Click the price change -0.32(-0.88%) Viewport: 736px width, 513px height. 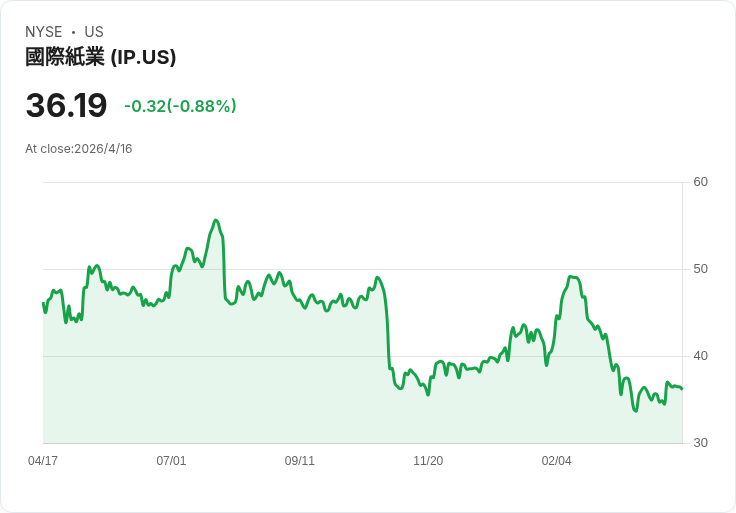pos(180,106)
